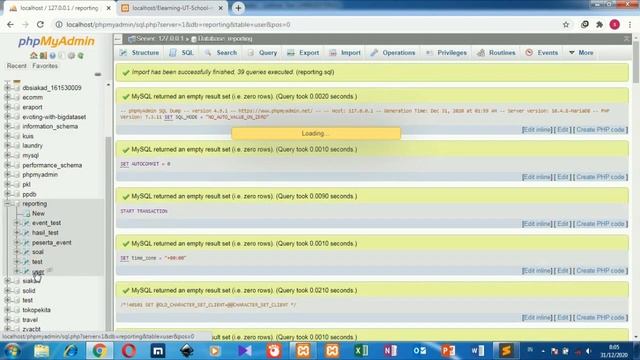The image size is (640, 360).
Task: Open the Query tab
Action: [262, 53]
